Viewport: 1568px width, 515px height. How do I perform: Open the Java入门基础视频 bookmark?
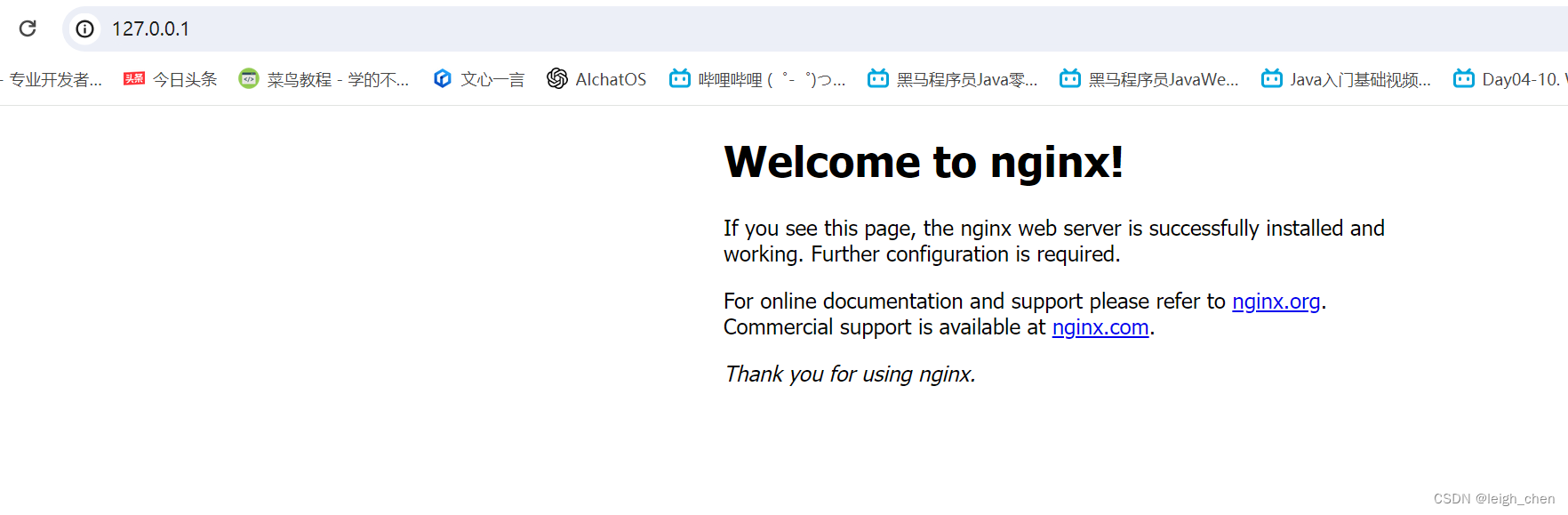(x=1347, y=79)
